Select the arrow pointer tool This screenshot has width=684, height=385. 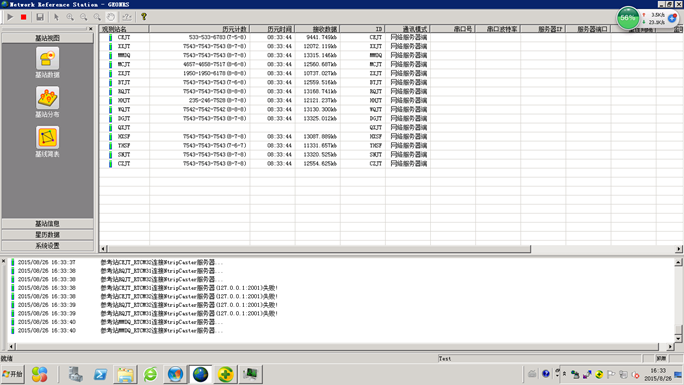56,17
